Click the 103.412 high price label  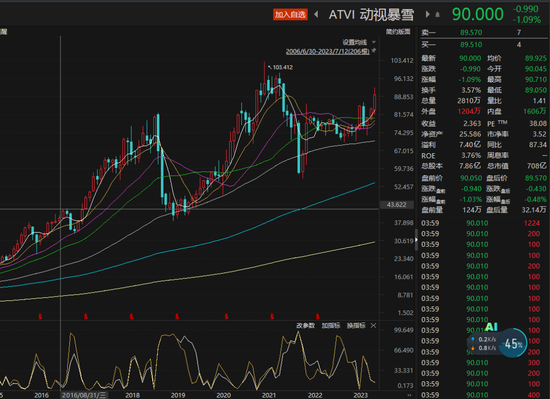(x=282, y=67)
